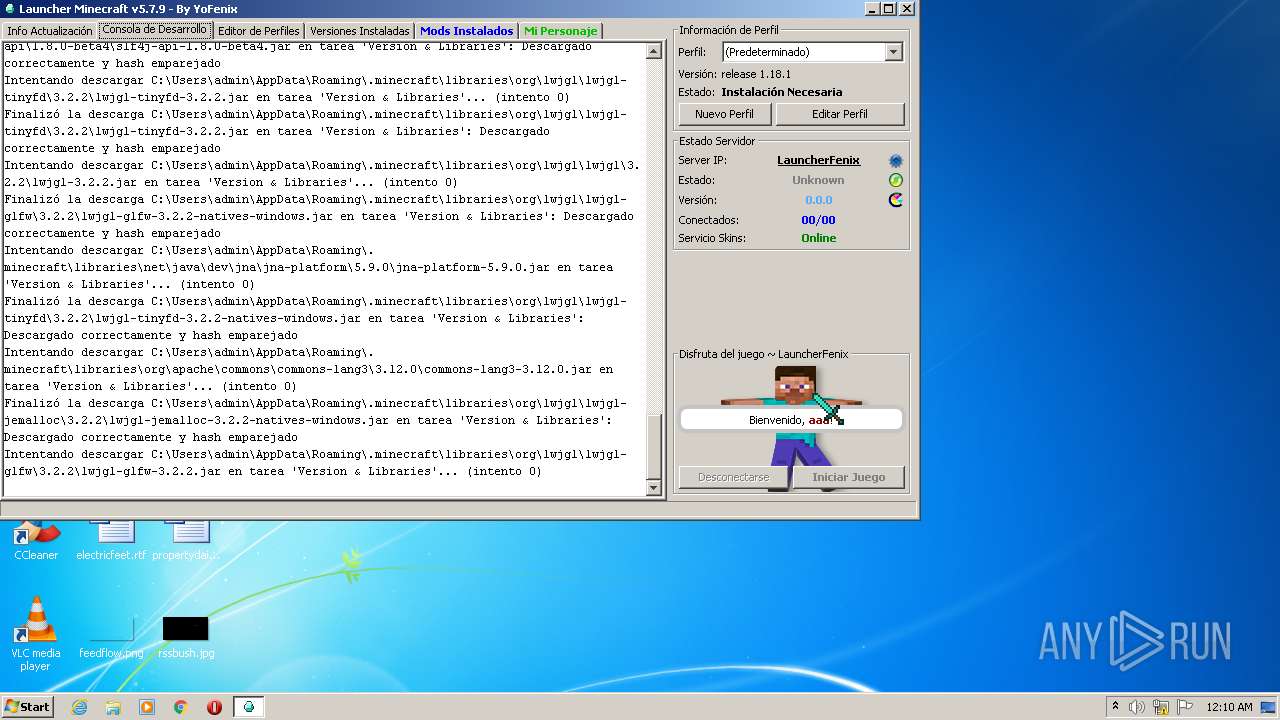The width and height of the screenshot is (1280, 720).
Task: Select the electricfeet.rtf desktop file
Action: pyautogui.click(x=111, y=541)
